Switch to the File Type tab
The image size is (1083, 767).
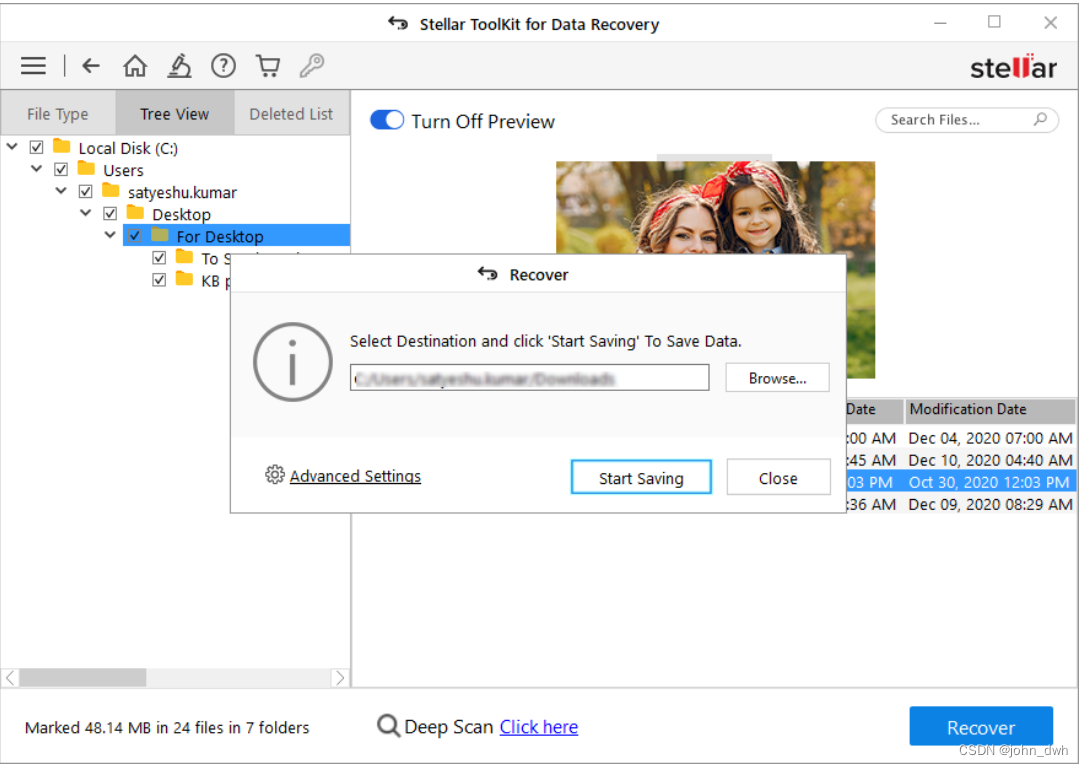[x=58, y=112]
